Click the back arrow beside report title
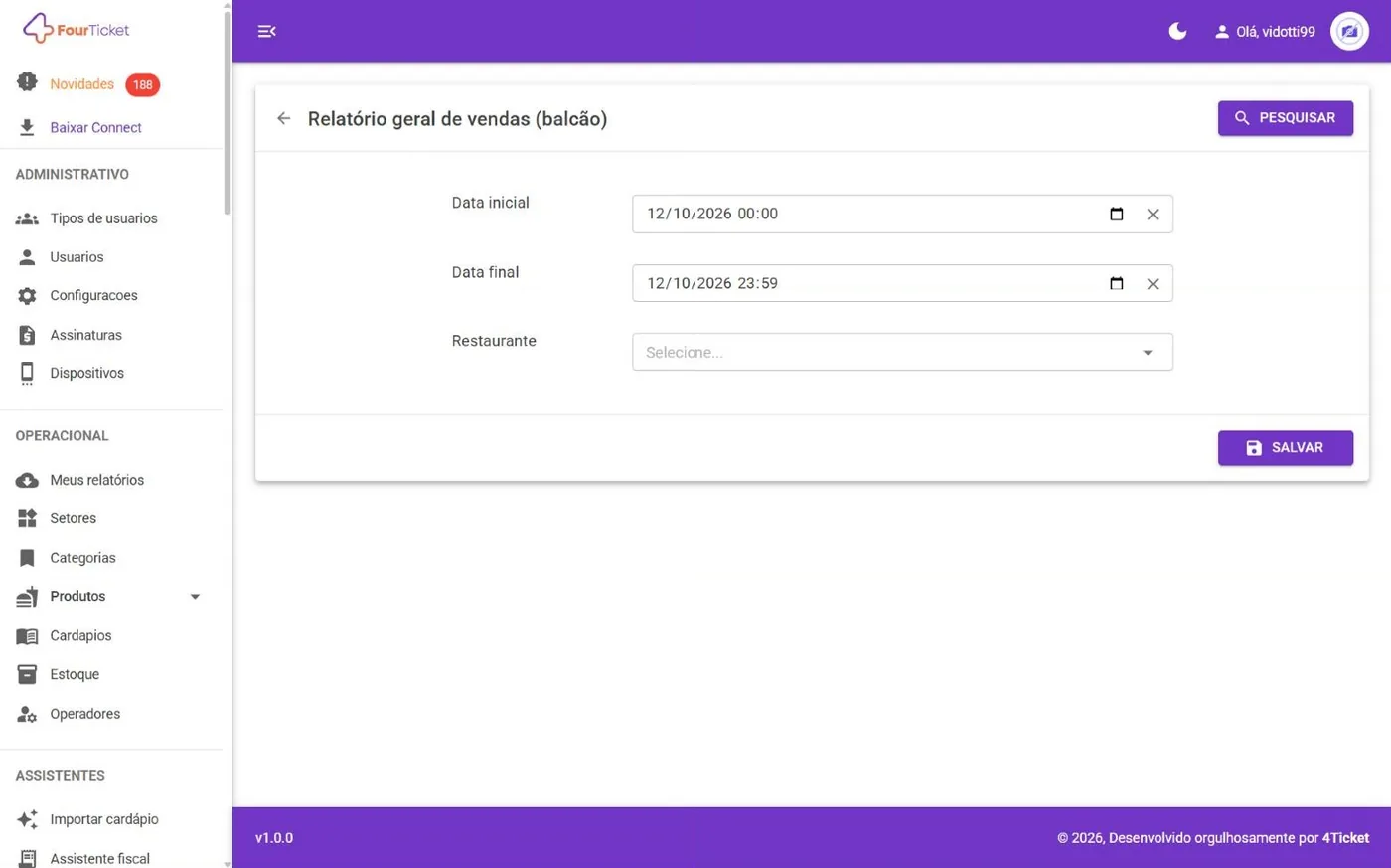The image size is (1391, 868). [284, 118]
